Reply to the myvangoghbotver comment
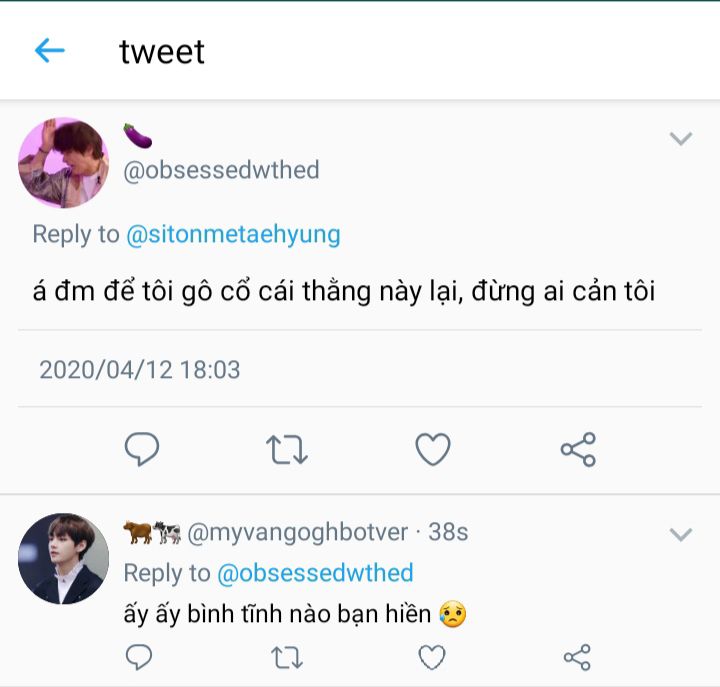The height and width of the screenshot is (687, 720). coord(141,657)
